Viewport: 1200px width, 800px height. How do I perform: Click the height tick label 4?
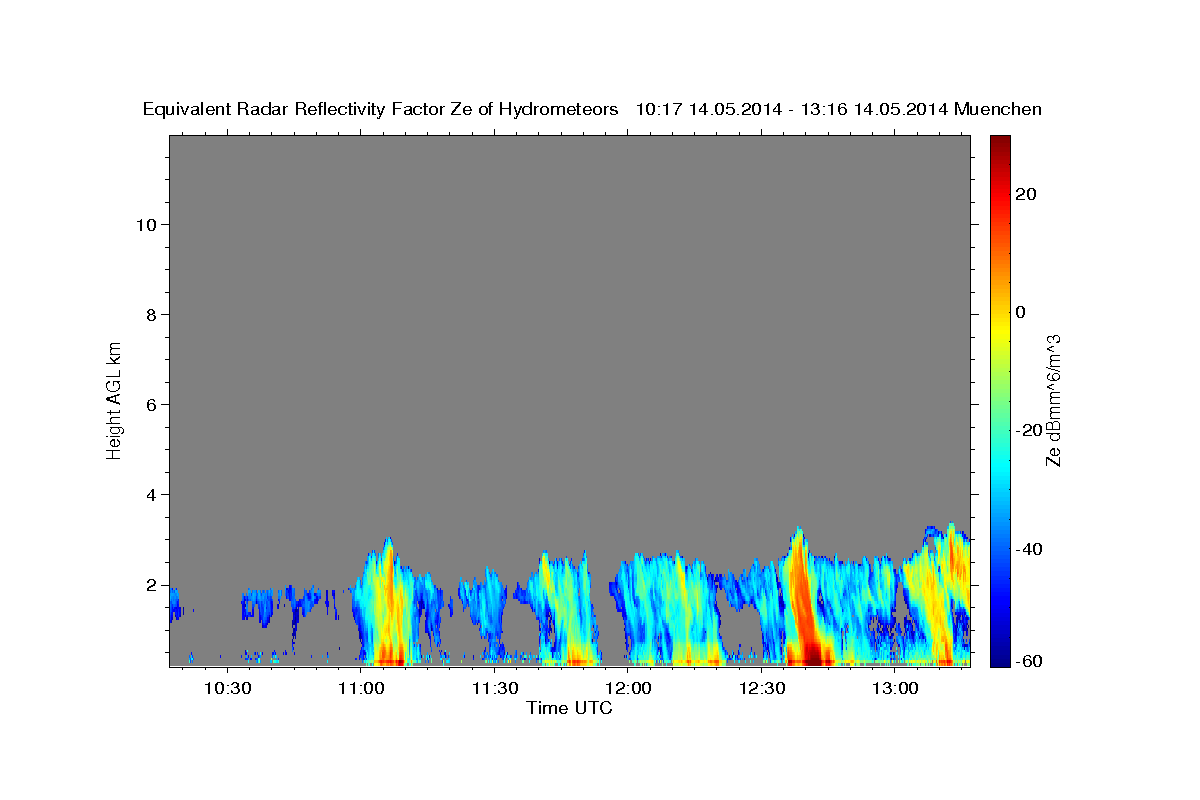[x=152, y=495]
